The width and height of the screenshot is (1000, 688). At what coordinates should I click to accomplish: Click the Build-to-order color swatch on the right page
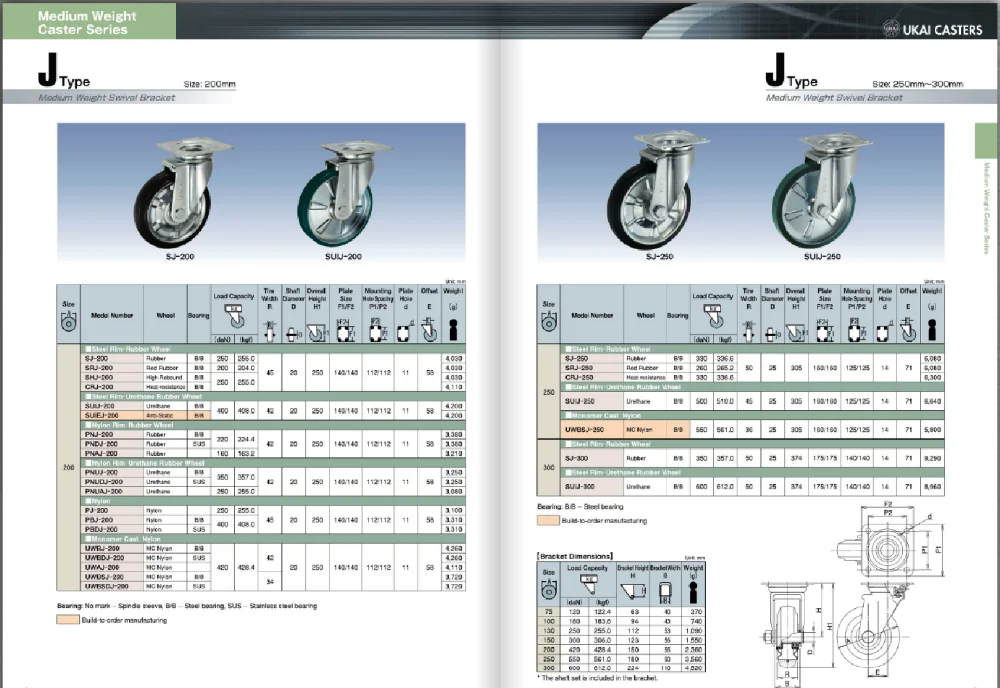click(x=549, y=521)
